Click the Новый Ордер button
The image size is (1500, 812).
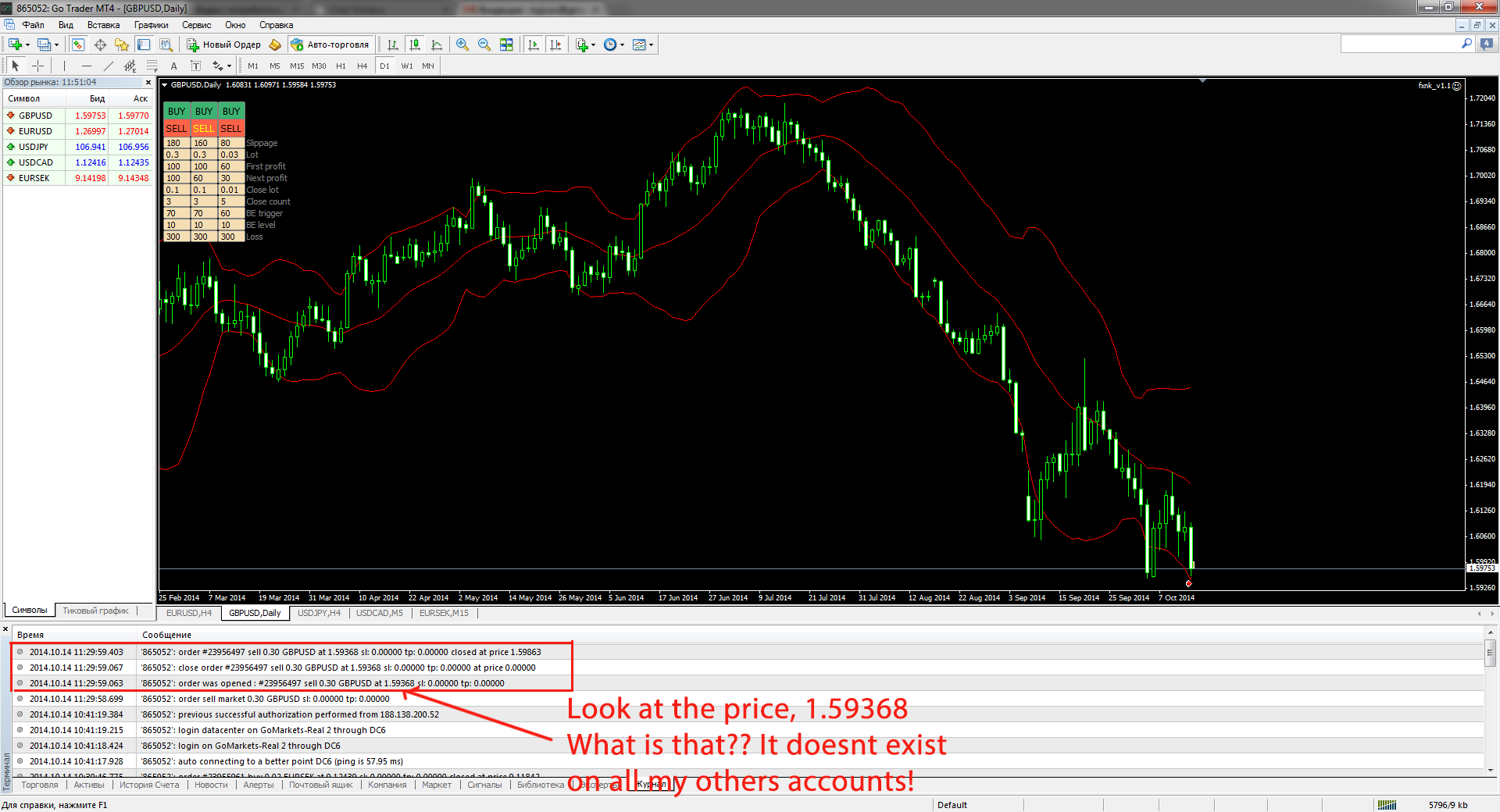(x=223, y=45)
